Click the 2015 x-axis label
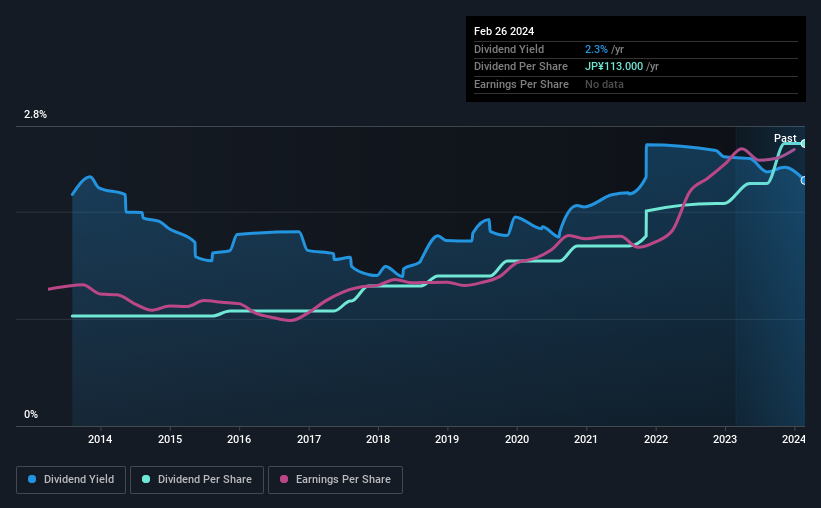Viewport: 821px width, 508px height. (170, 439)
